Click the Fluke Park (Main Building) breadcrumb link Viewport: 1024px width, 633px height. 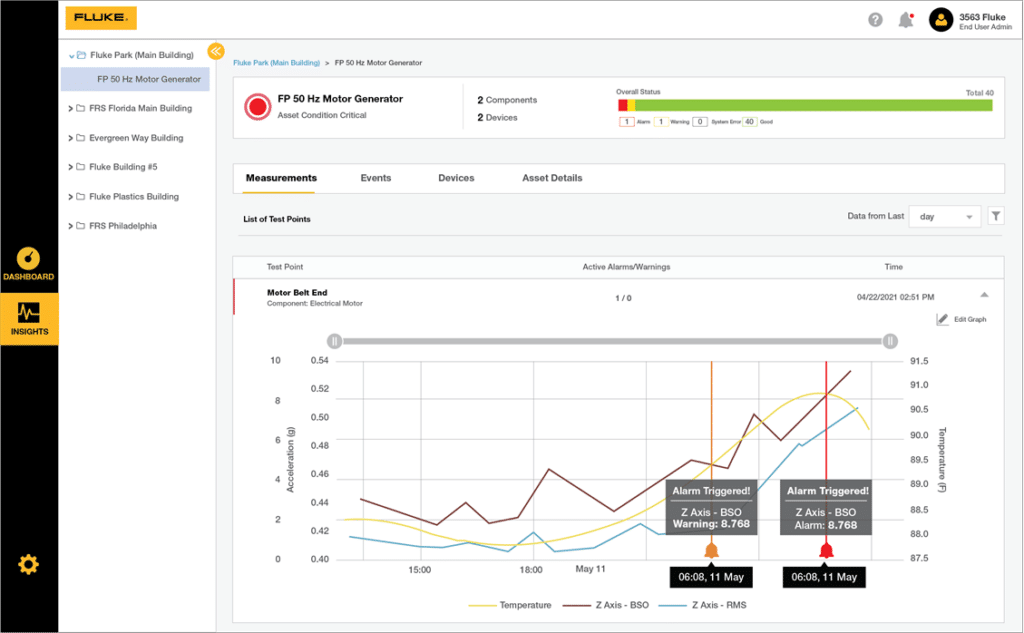click(x=275, y=63)
